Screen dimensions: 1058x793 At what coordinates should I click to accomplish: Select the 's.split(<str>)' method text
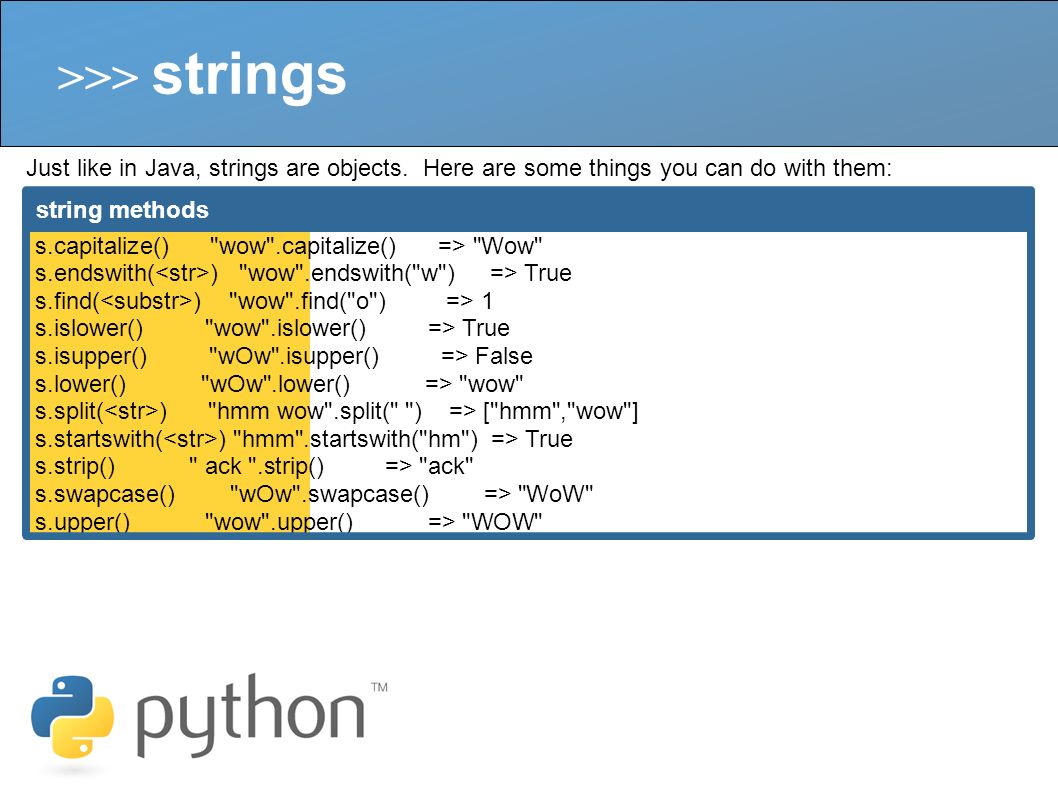[x=101, y=411]
